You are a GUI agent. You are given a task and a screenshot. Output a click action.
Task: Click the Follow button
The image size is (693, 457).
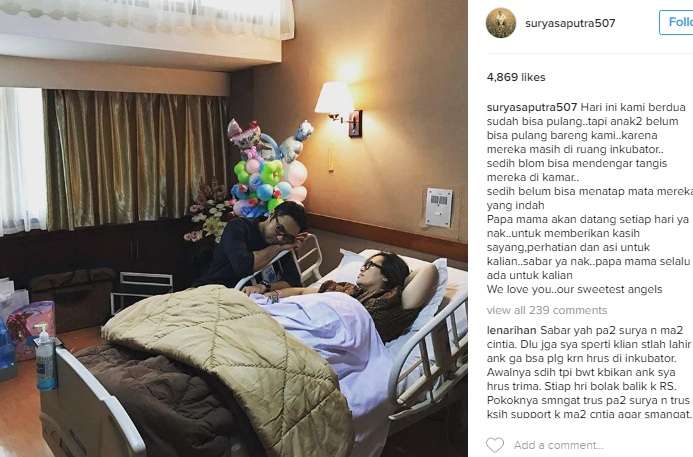676,22
